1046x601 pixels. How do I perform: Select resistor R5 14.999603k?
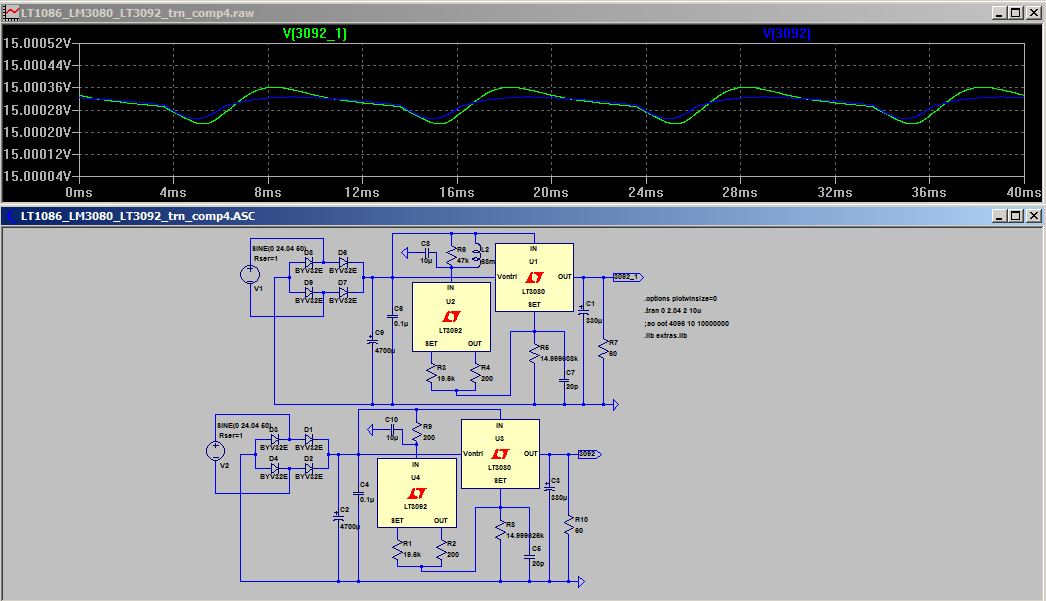[534, 354]
